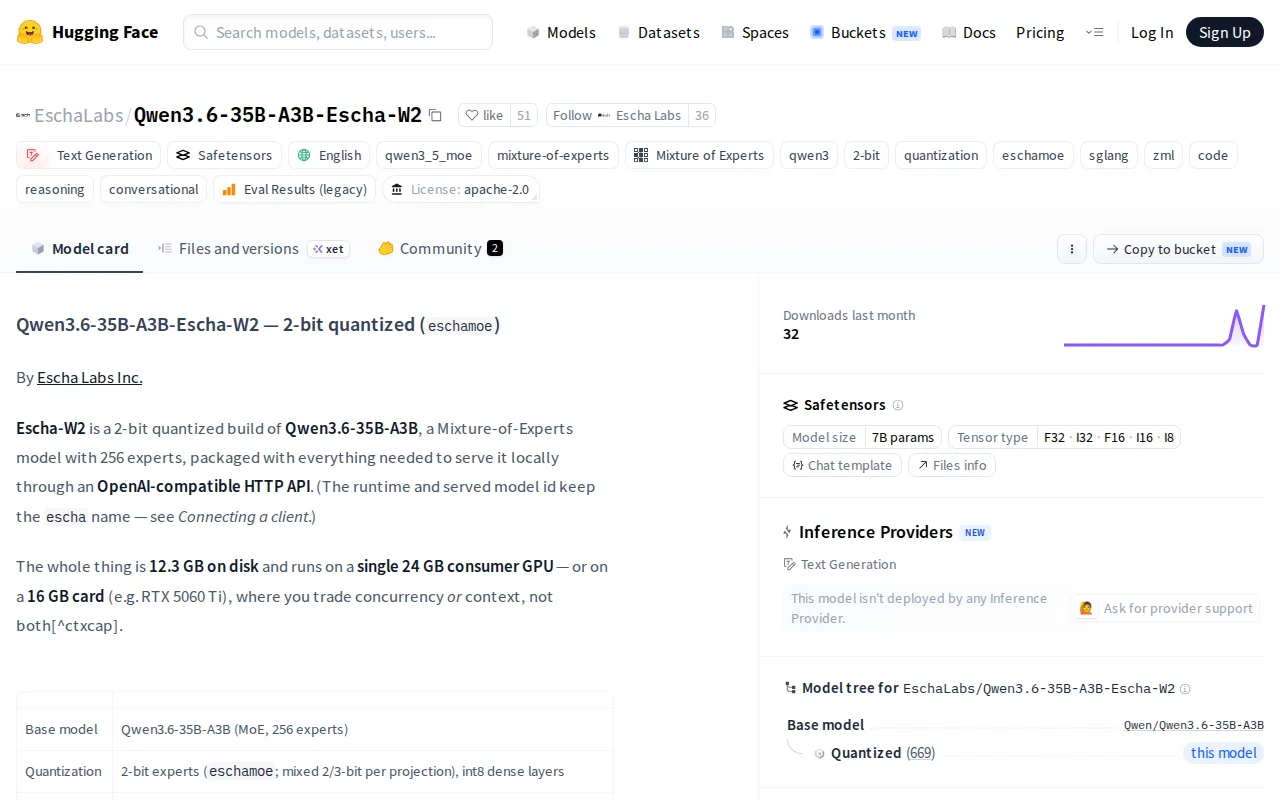This screenshot has width=1280, height=800.
Task: Open Eval Results (legacy) tag
Action: tap(295, 189)
